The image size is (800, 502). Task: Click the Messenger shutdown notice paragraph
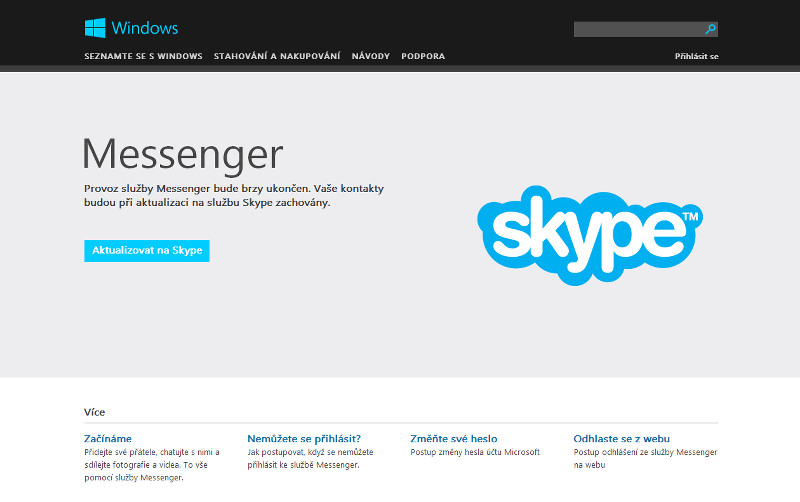[234, 195]
